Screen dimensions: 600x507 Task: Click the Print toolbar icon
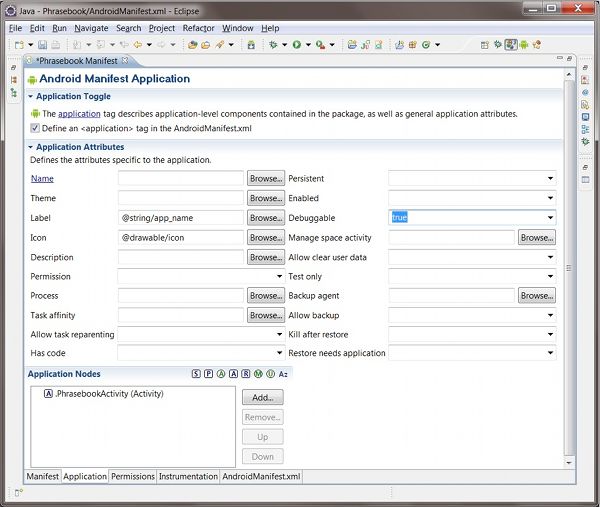[55, 45]
